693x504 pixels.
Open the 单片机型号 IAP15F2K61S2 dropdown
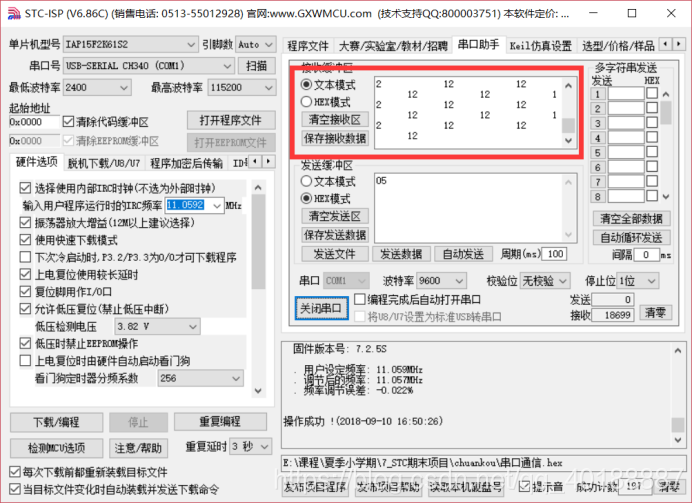tap(130, 45)
